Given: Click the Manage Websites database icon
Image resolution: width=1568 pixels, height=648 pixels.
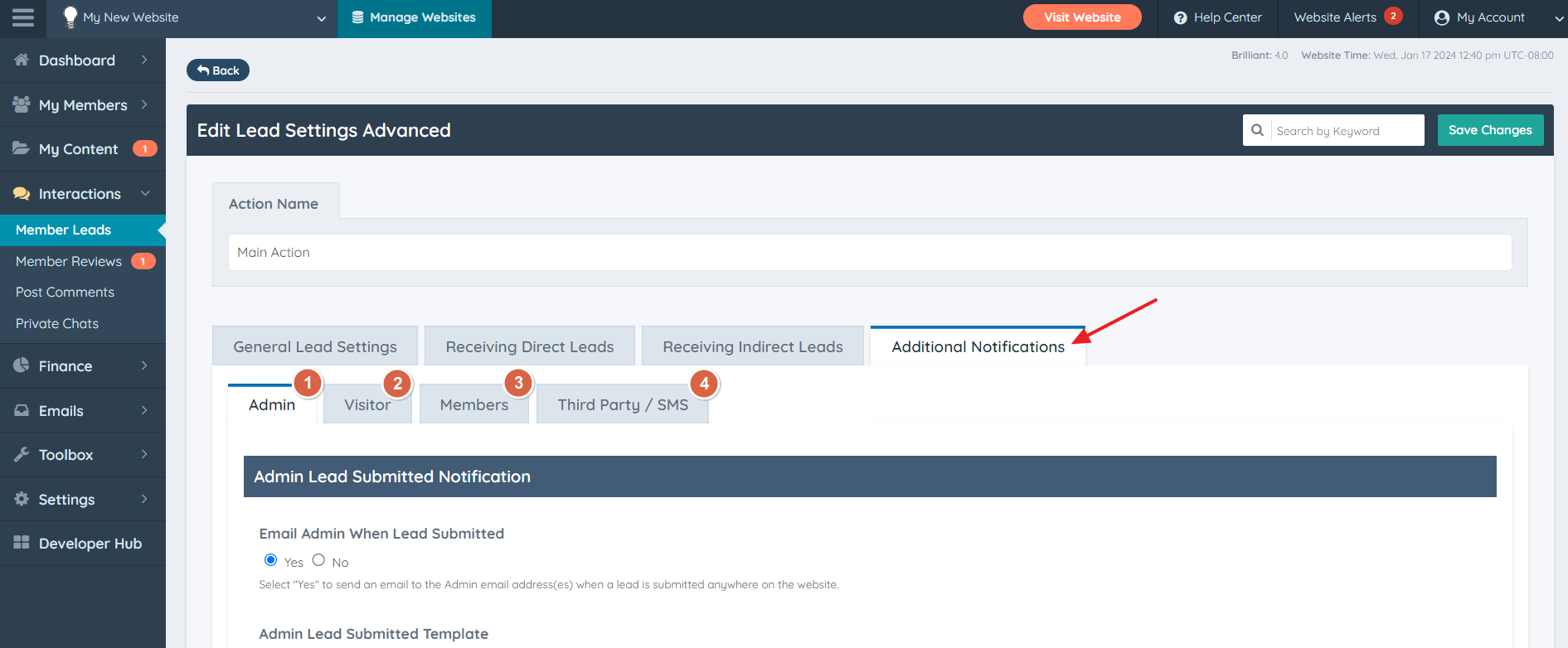Looking at the screenshot, I should [357, 17].
